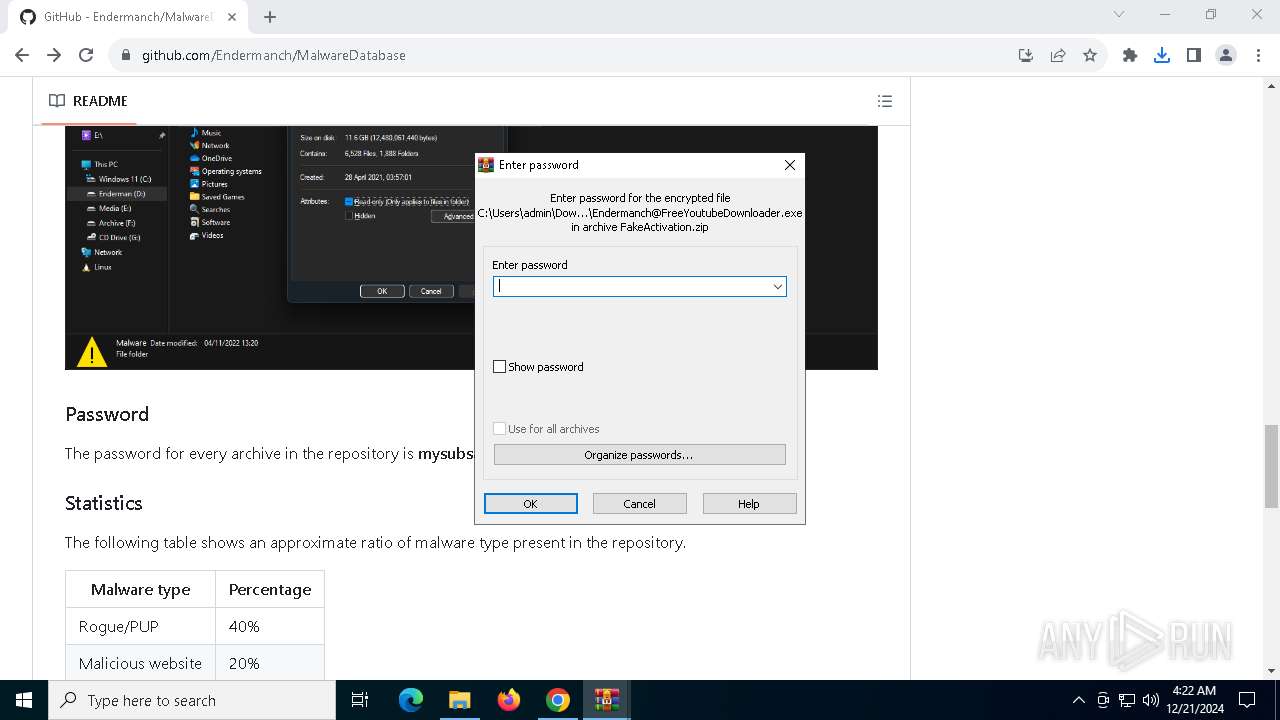Click the README book icon
This screenshot has width=1280, height=720.
[x=57, y=101]
